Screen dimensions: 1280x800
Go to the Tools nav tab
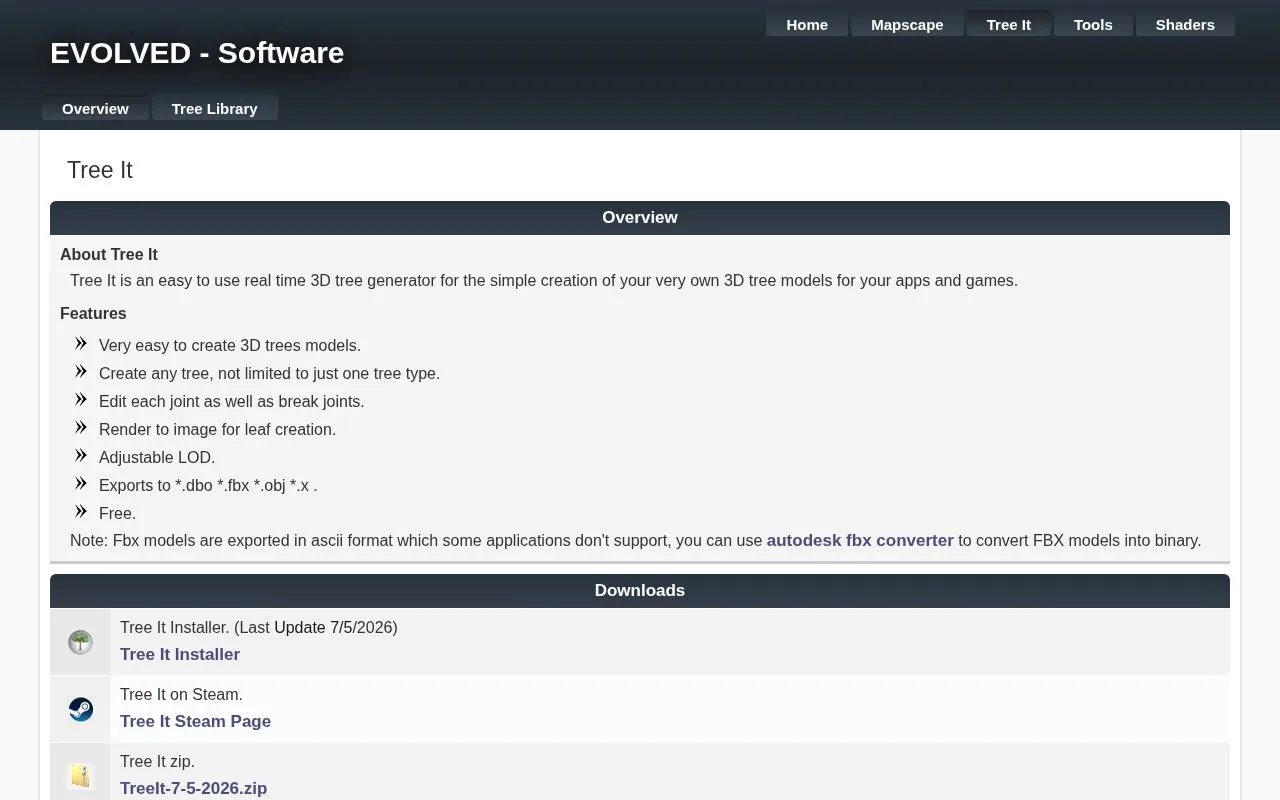pyautogui.click(x=1093, y=24)
